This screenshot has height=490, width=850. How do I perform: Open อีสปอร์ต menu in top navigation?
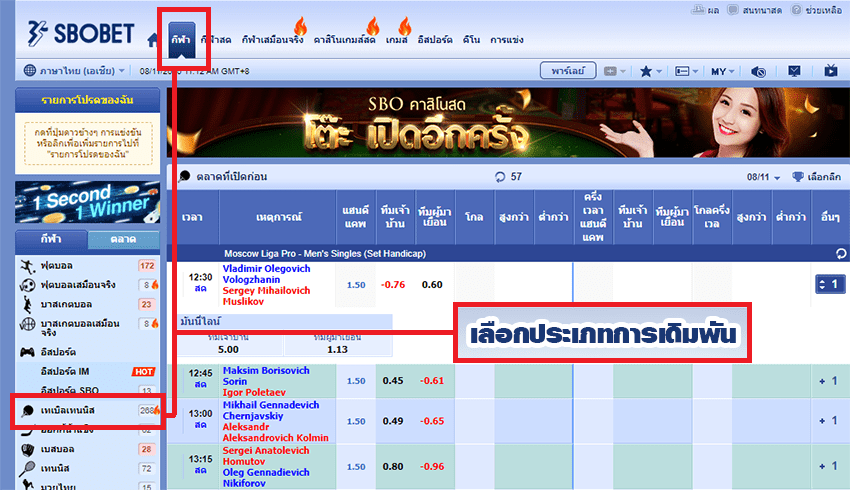tap(435, 40)
